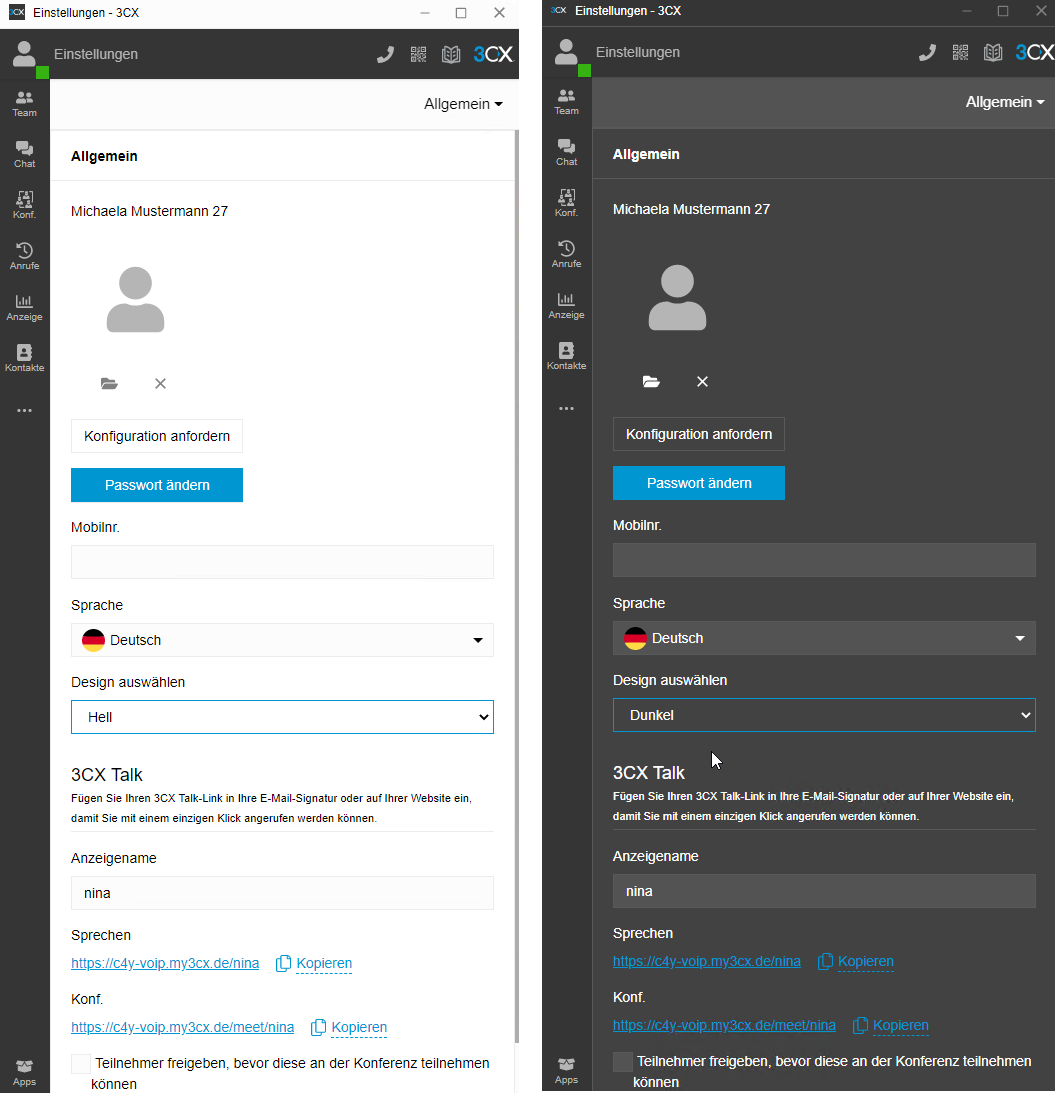Screen dimensions: 1055x1093
Task: Click the QR code icon in light window header
Action: tap(418, 54)
